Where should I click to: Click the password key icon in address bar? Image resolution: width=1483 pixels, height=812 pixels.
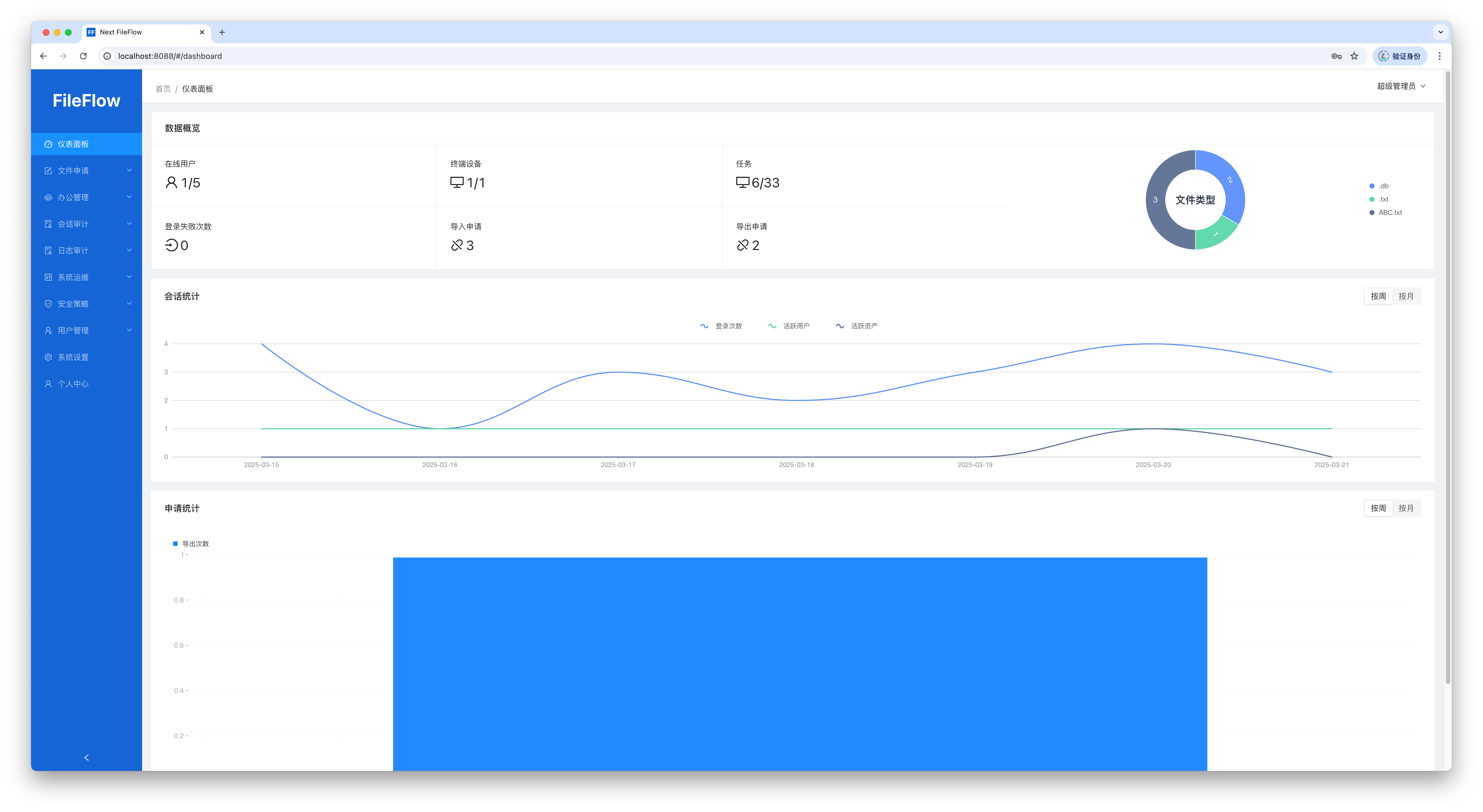1336,56
